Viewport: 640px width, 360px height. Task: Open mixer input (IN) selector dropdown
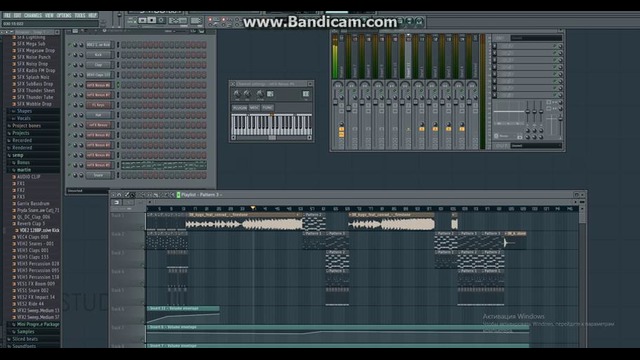536,38
